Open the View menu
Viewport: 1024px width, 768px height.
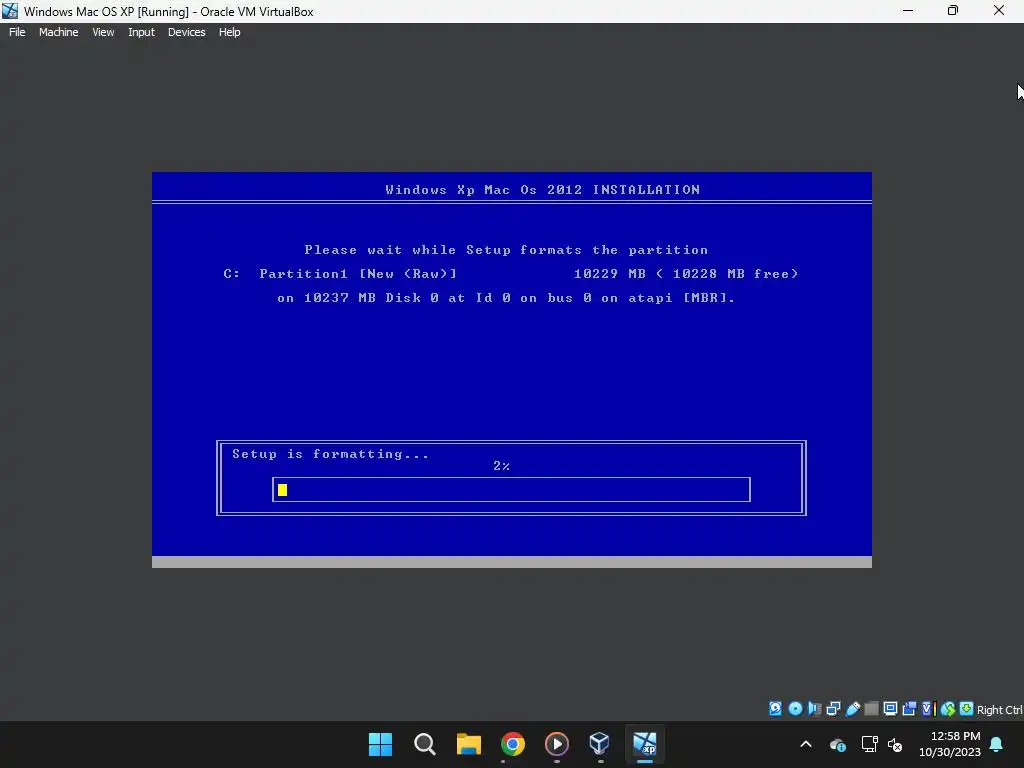103,32
